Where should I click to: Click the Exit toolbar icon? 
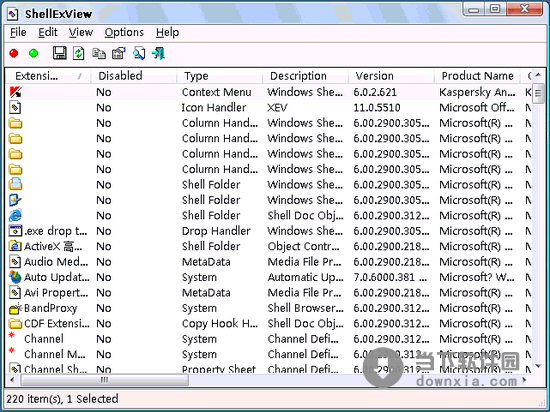click(158, 53)
